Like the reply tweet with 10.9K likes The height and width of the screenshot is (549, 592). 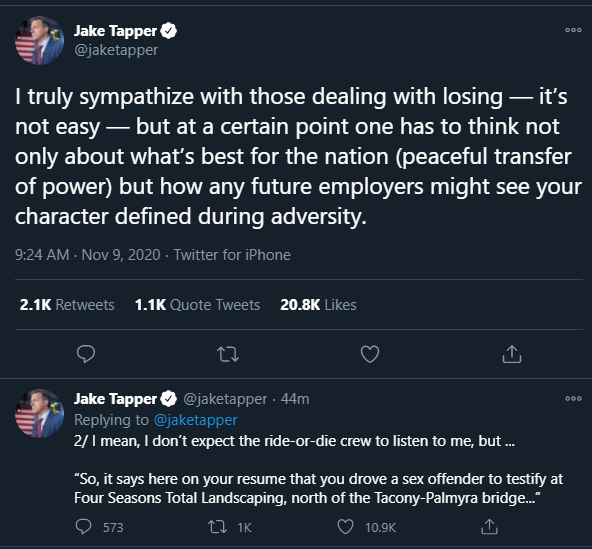pyautogui.click(x=345, y=527)
